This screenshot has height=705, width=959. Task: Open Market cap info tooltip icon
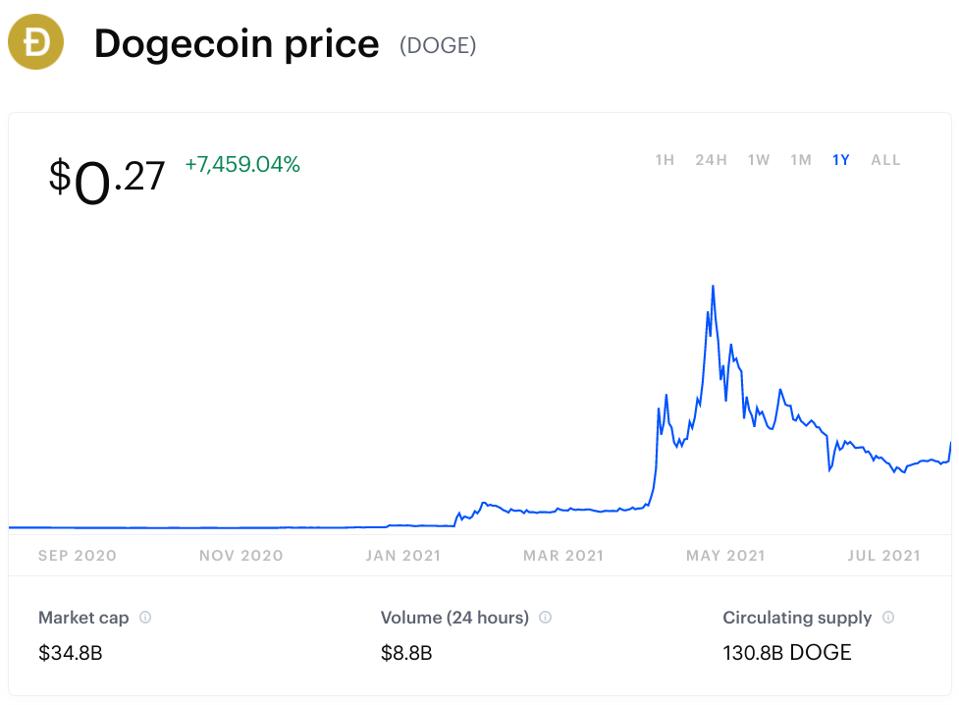click(x=145, y=617)
